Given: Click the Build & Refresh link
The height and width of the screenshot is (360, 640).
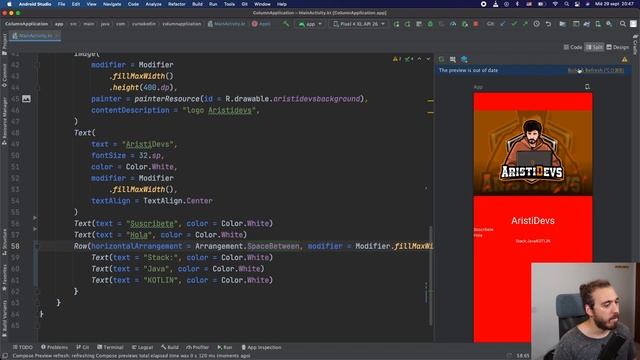Looking at the screenshot, I should [x=596, y=70].
